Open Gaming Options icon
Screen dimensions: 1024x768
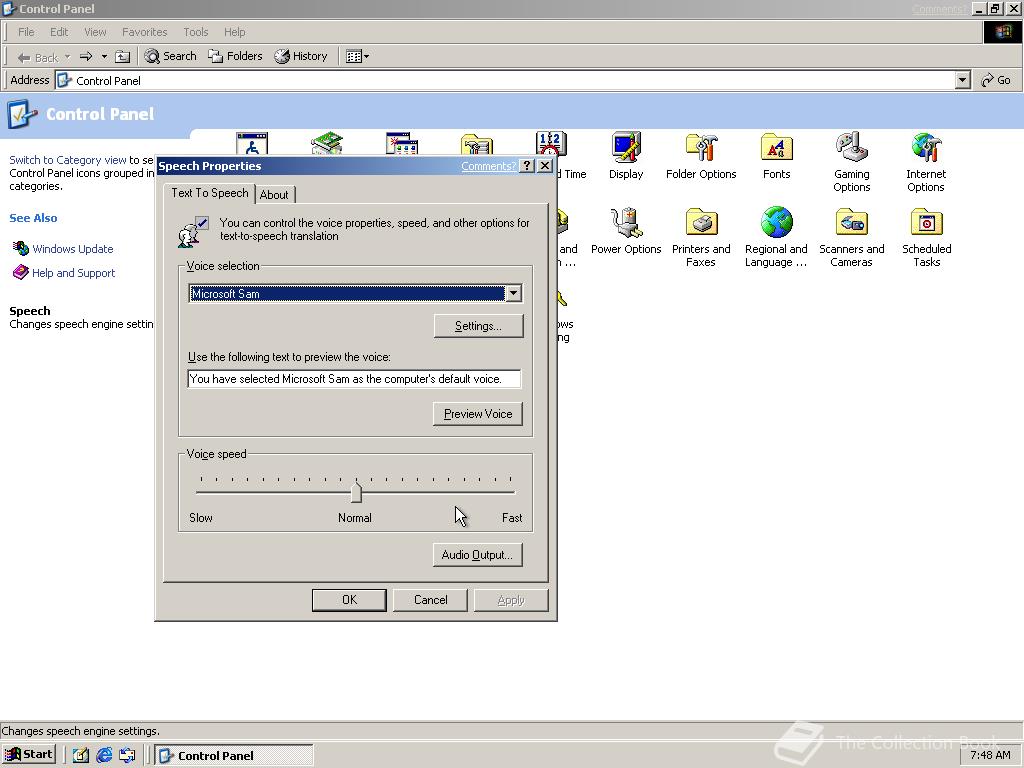(851, 162)
